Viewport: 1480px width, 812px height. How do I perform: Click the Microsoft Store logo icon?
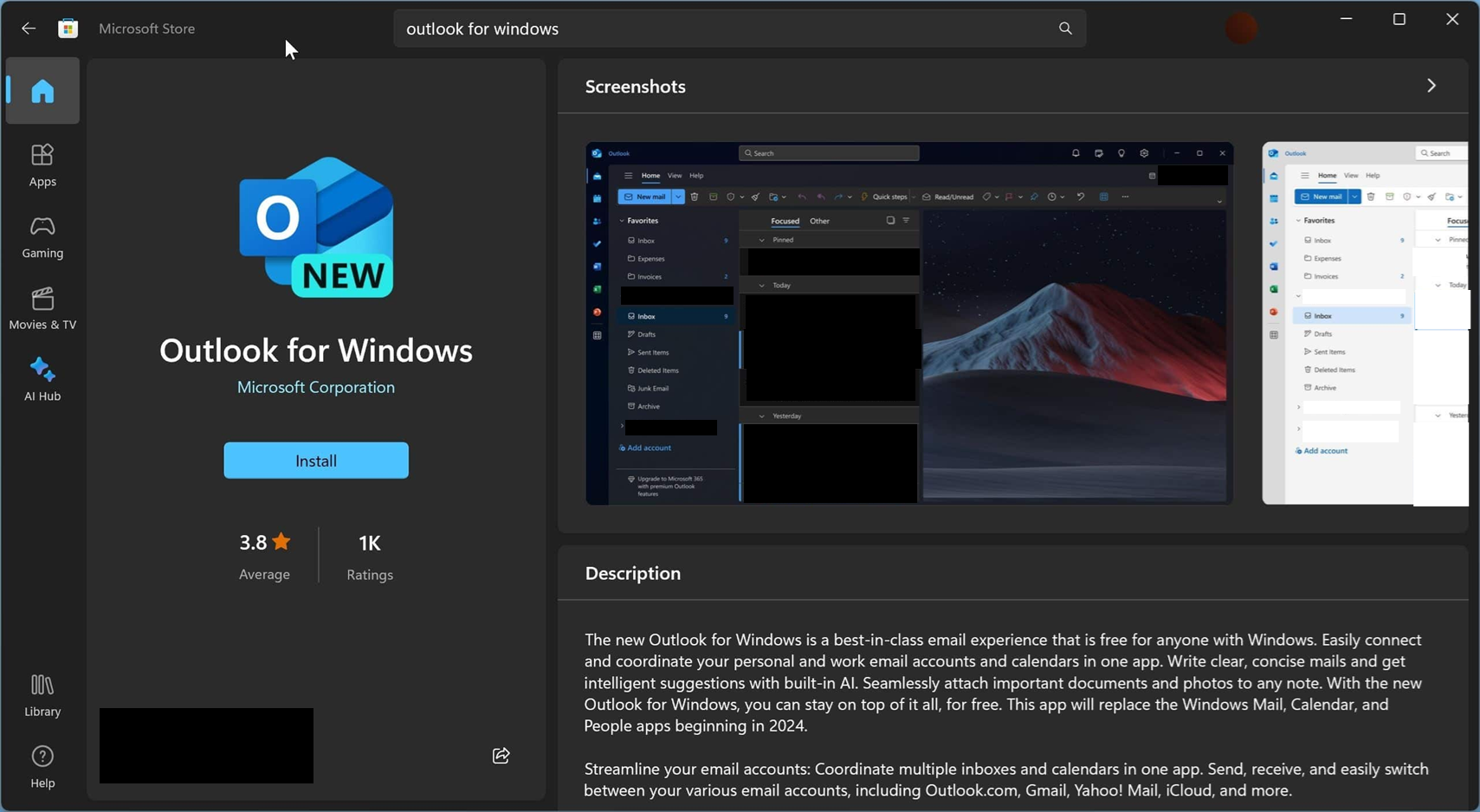pyautogui.click(x=68, y=29)
